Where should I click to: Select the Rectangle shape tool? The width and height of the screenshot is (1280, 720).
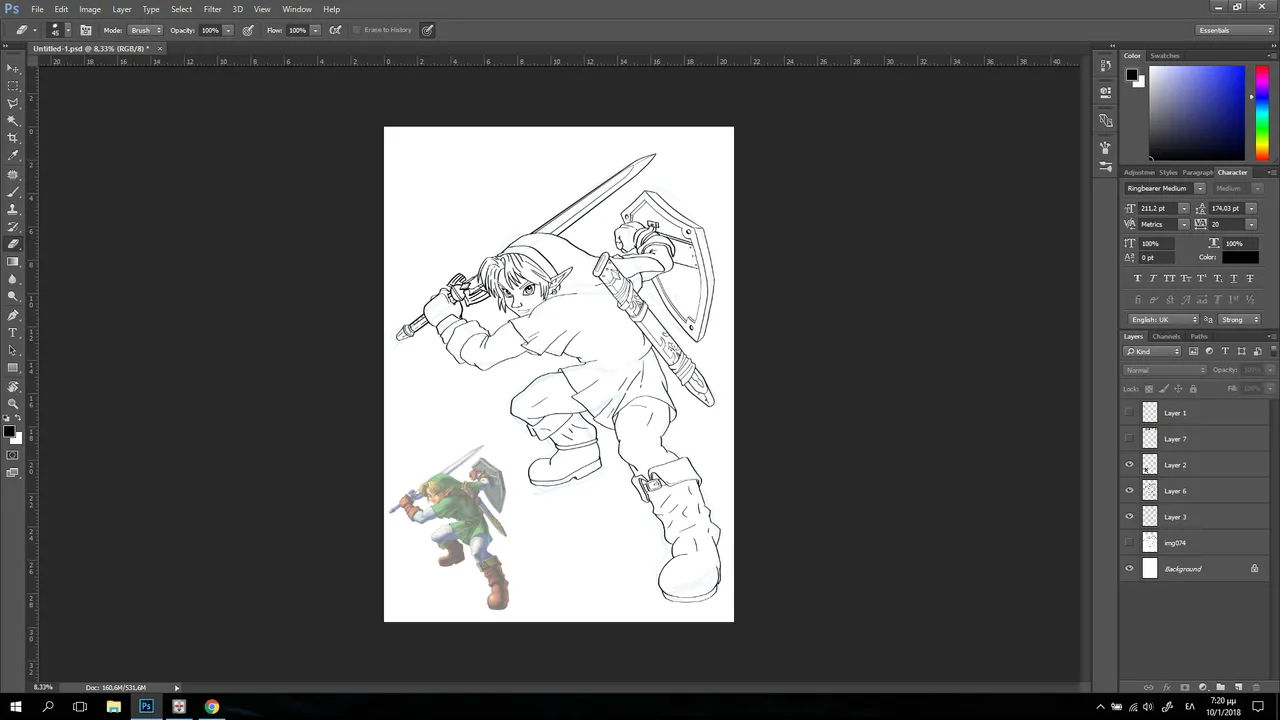(x=13, y=368)
